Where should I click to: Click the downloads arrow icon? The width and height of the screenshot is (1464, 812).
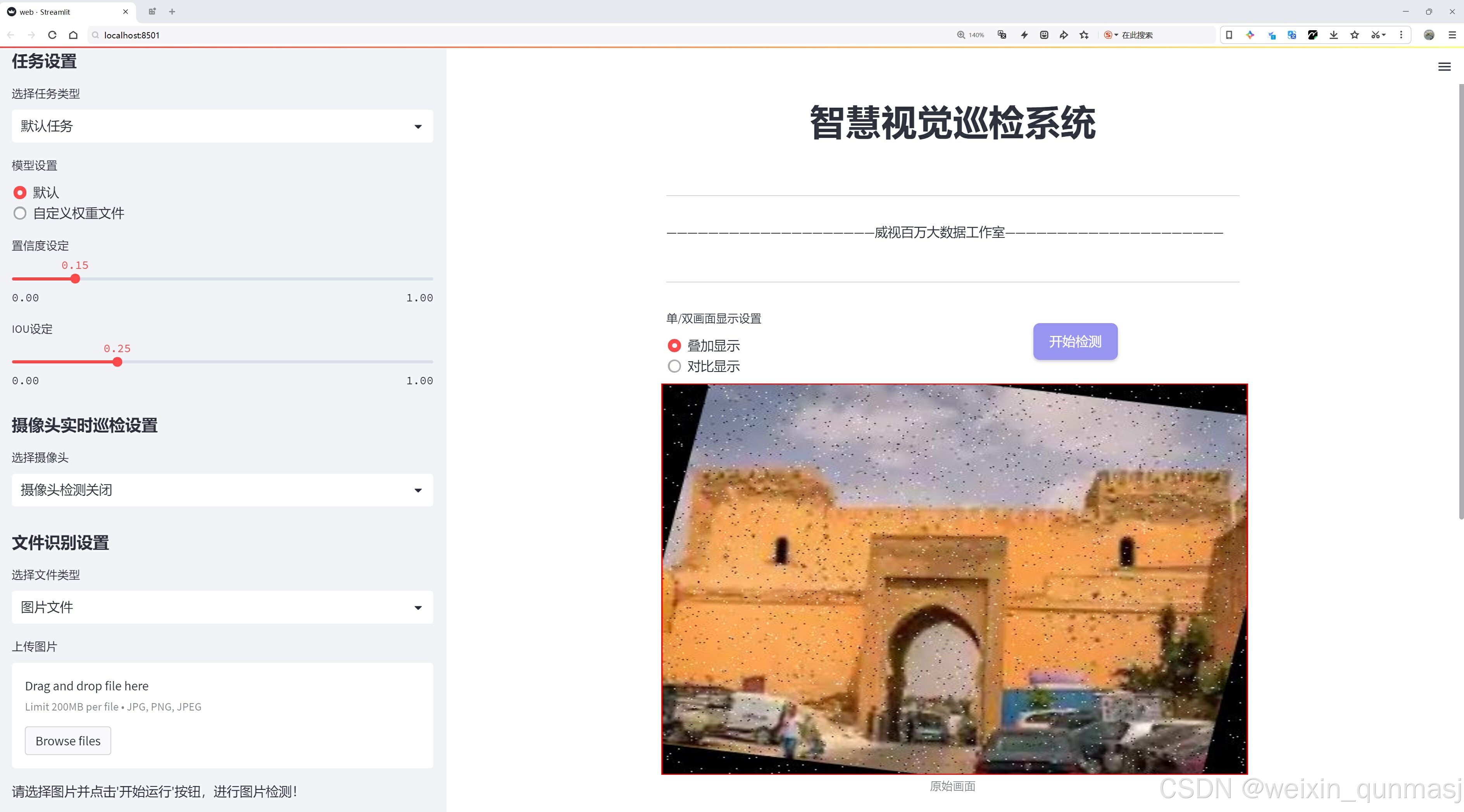(1333, 34)
